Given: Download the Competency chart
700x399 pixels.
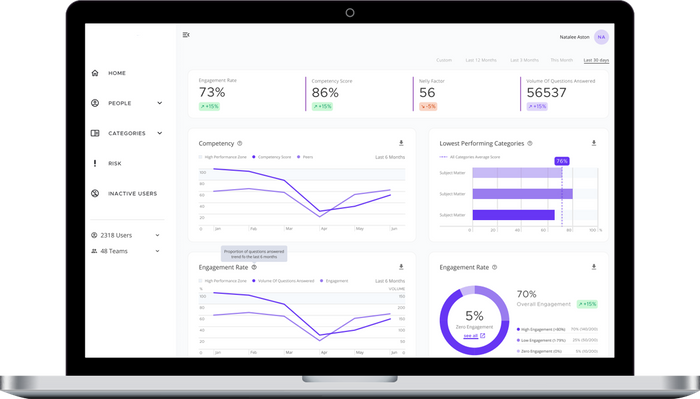Looking at the screenshot, I should pos(401,143).
